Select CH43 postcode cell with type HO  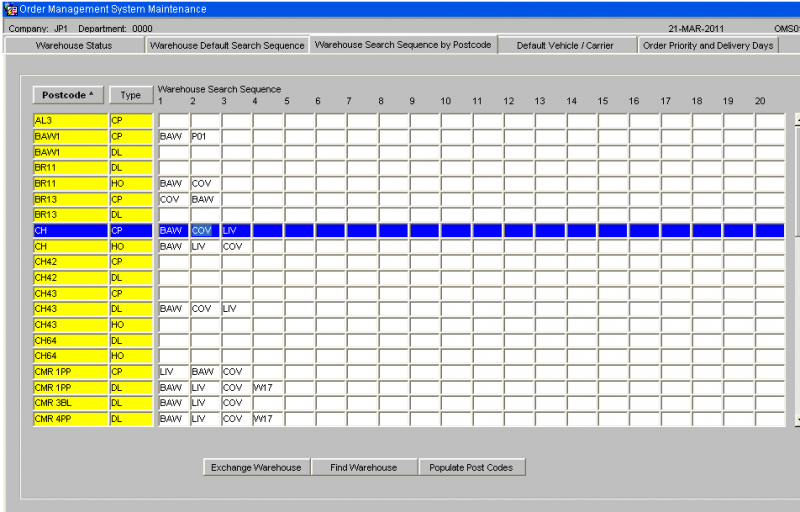pos(70,324)
